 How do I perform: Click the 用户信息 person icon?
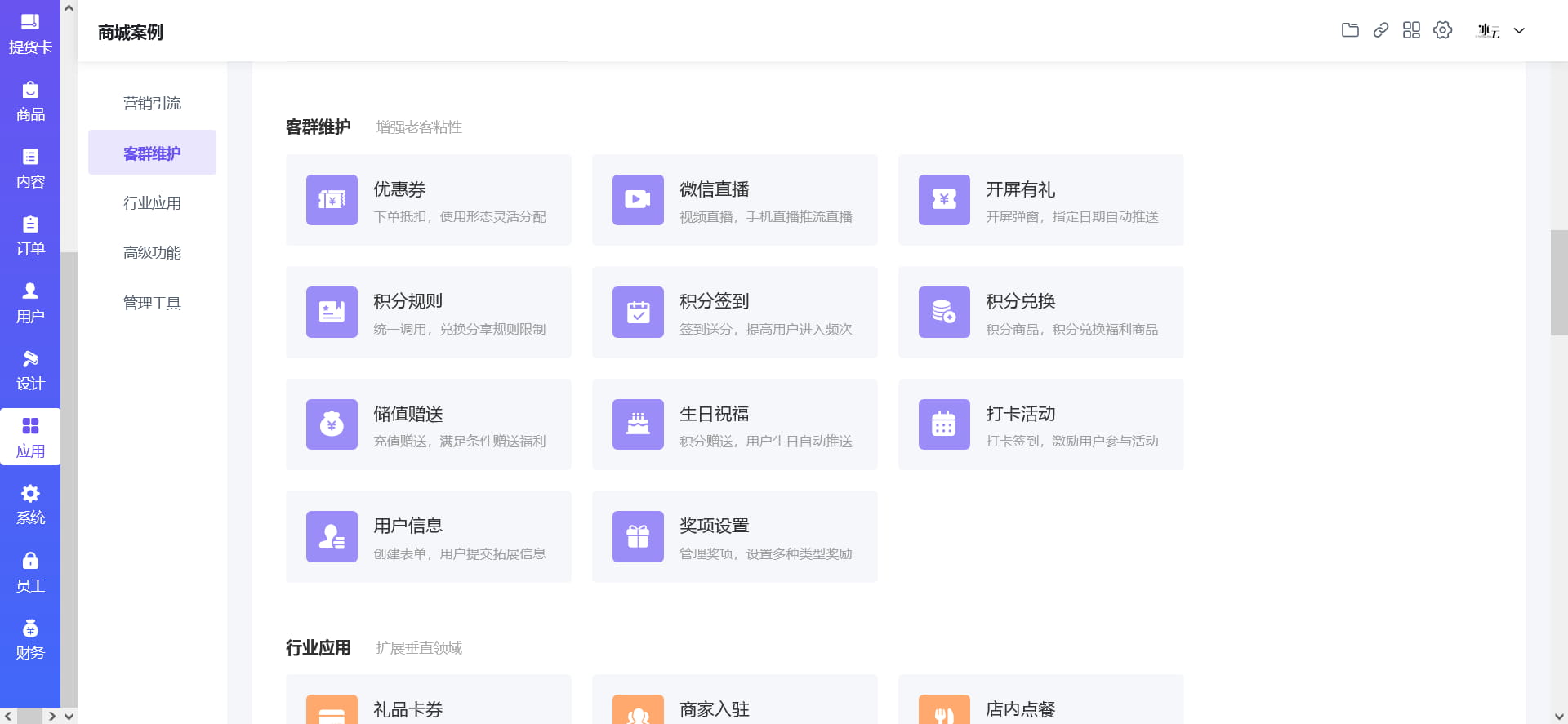pyautogui.click(x=332, y=536)
